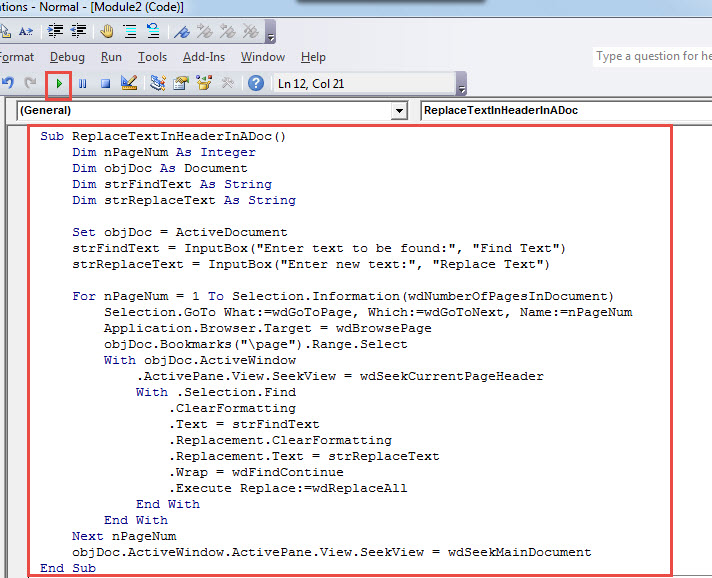Toggle Design Mode icon
Image resolution: width=712 pixels, height=578 pixels.
[128, 83]
